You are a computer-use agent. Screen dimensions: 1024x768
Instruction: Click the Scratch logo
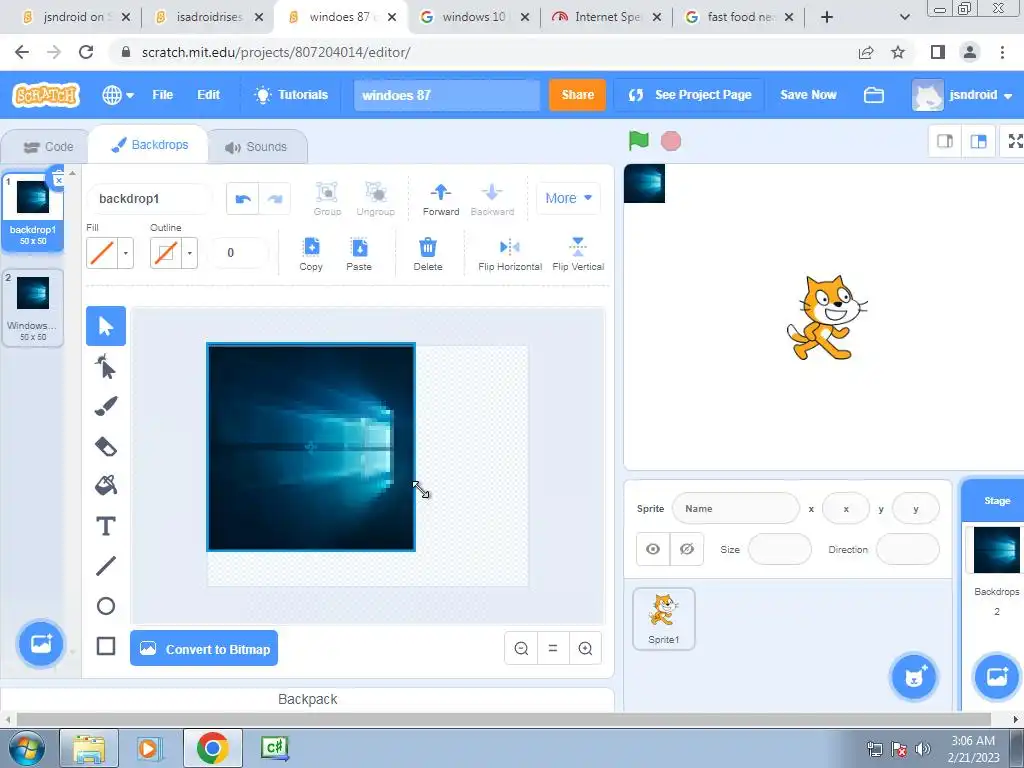coord(46,95)
